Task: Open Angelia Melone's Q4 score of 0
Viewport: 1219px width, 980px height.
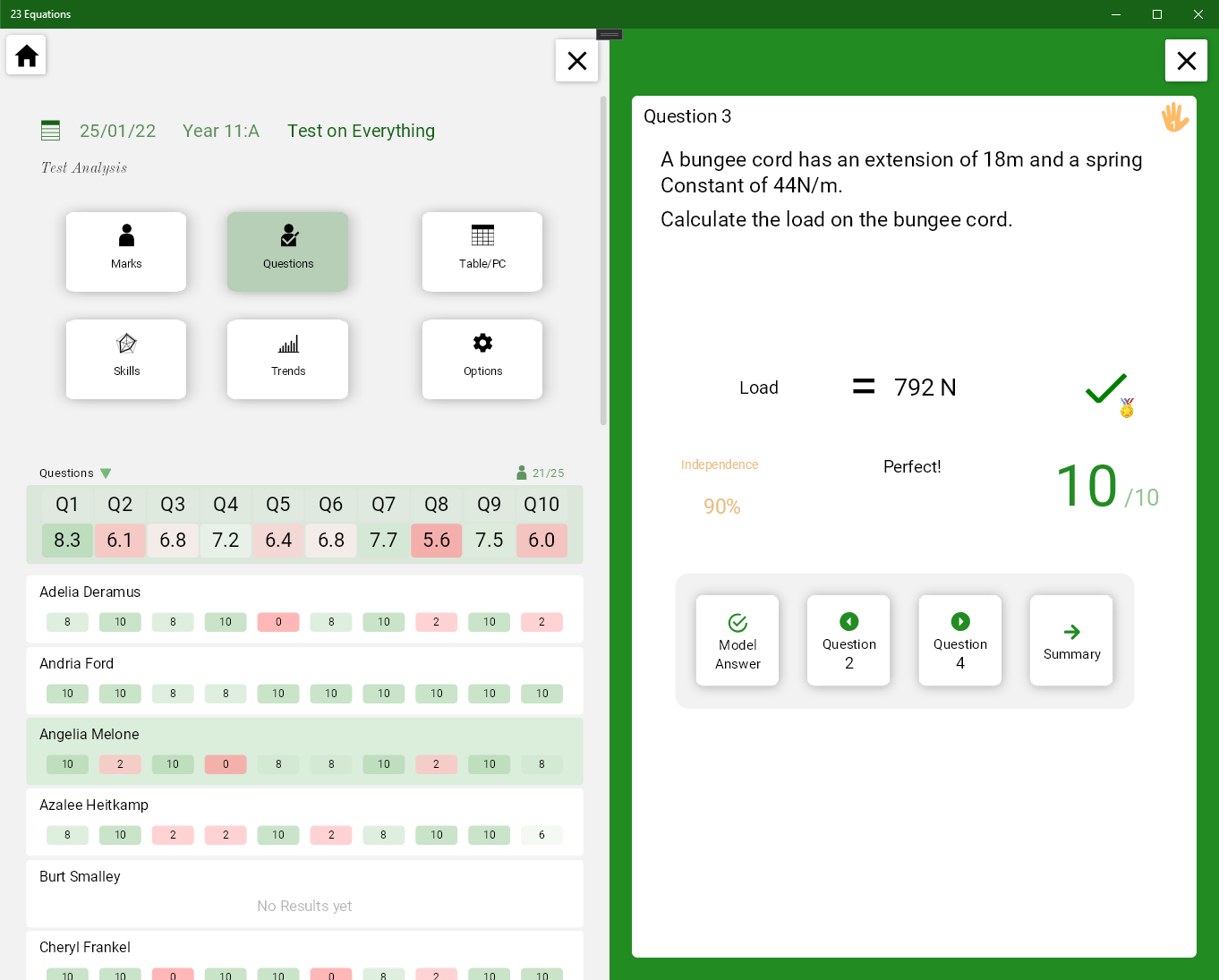Action: [226, 764]
